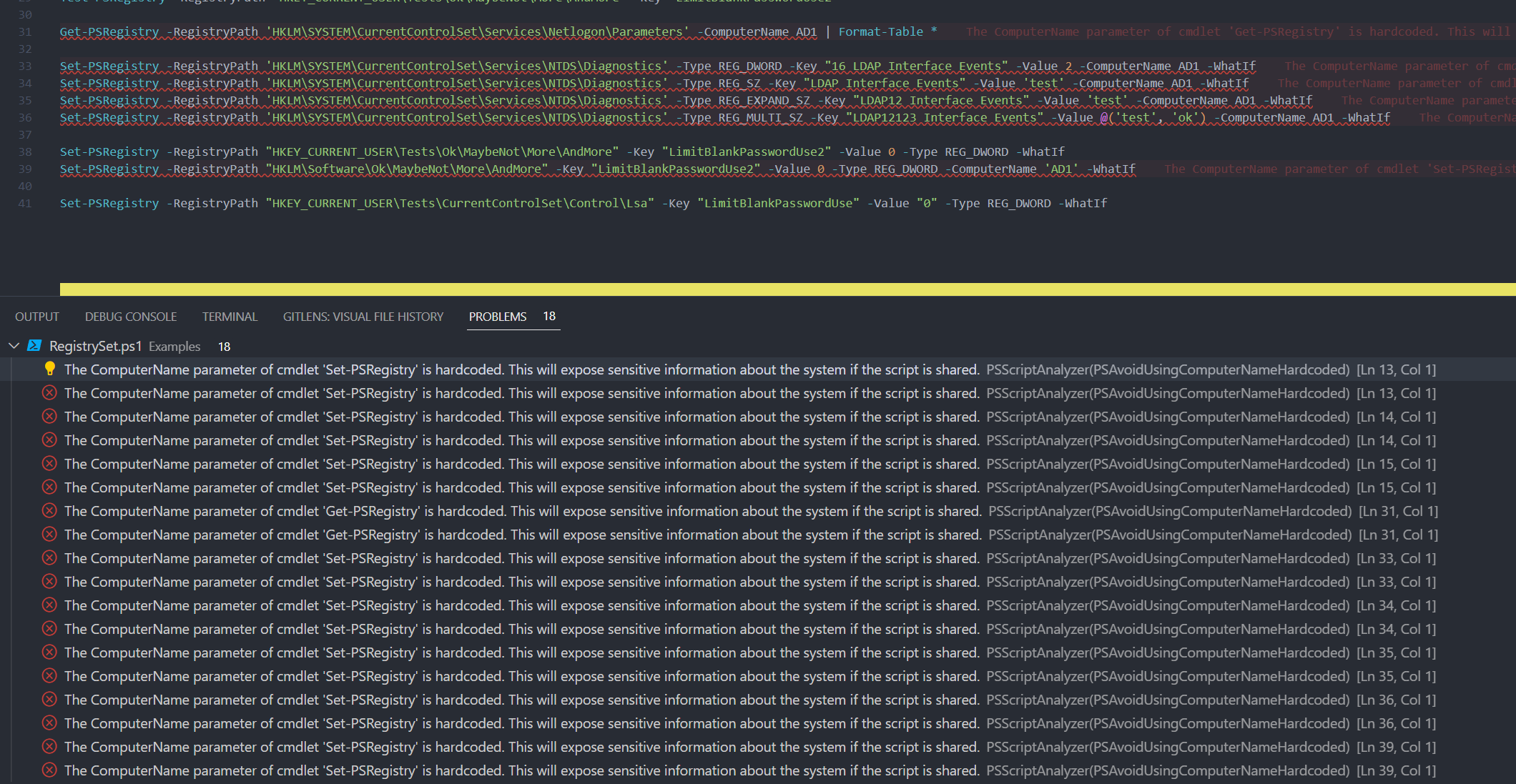This screenshot has width=1516, height=784.
Task: Select the Set-PSRegistry problem at Ln 13
Action: click(x=501, y=392)
